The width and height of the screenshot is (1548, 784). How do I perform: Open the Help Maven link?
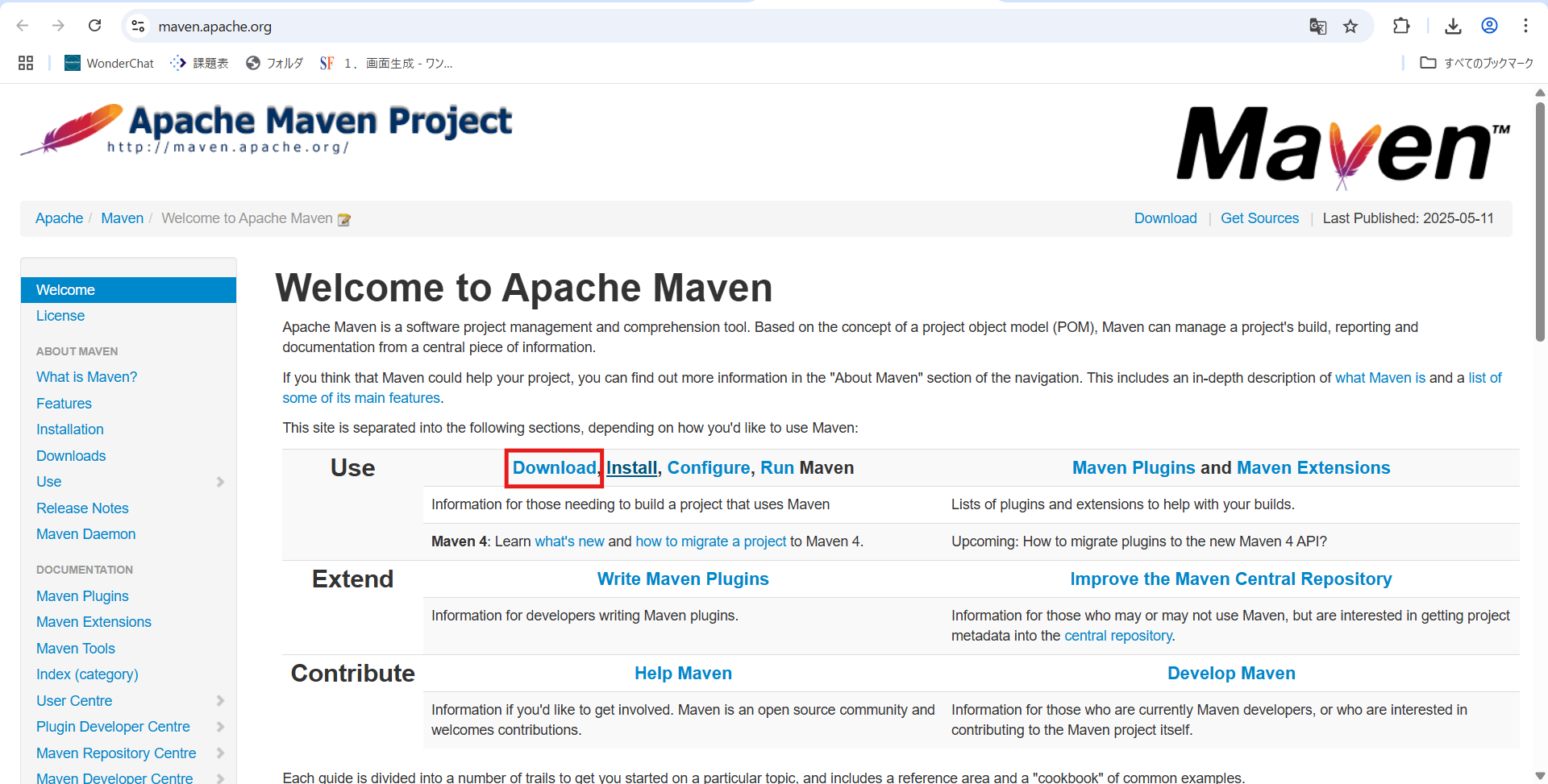[683, 674]
